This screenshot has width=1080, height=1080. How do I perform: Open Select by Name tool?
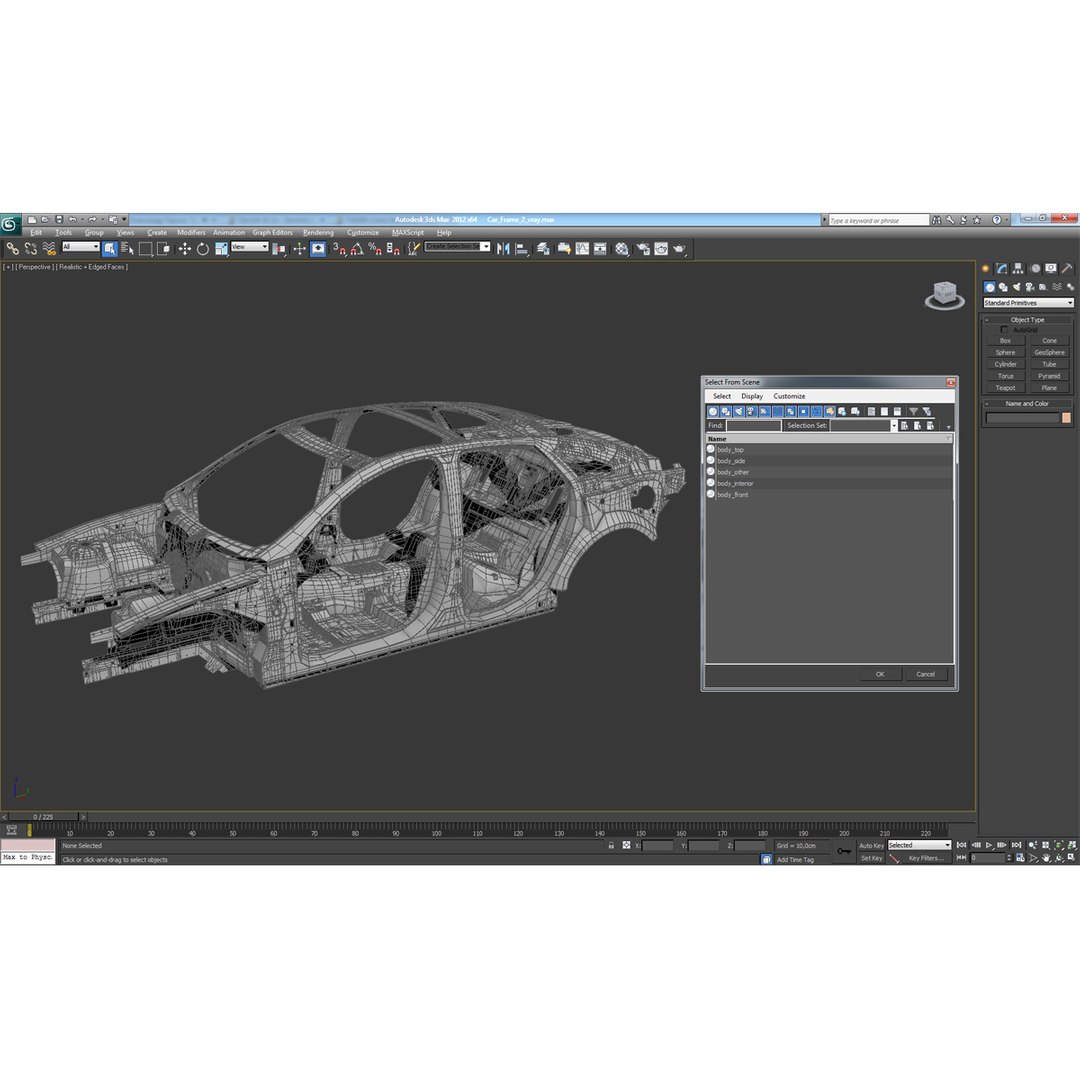[127, 249]
